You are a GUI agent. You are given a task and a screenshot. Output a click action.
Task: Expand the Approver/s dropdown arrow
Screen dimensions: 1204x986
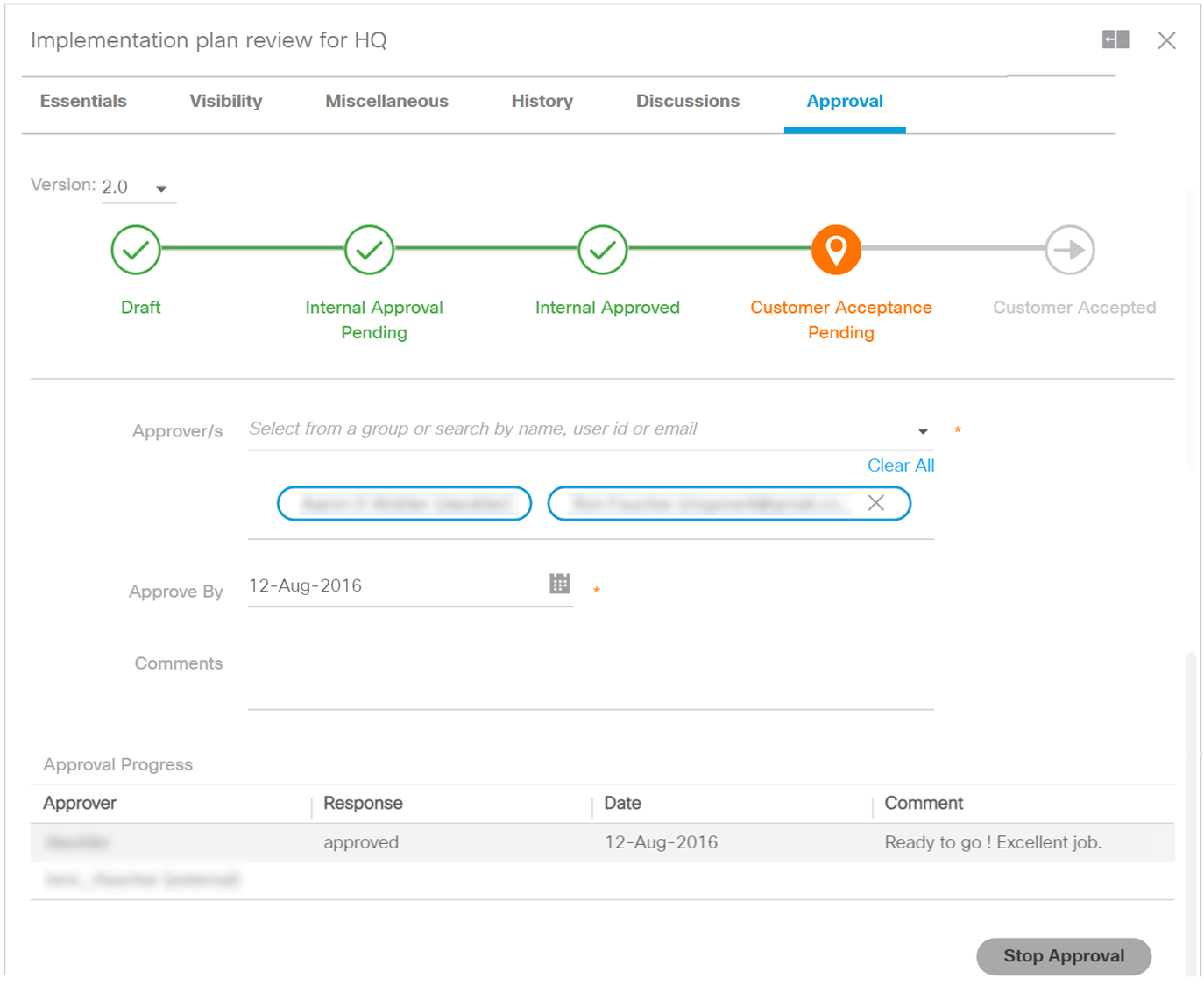(x=923, y=431)
